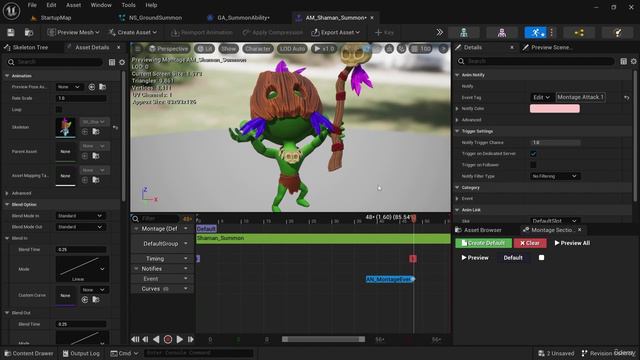Image resolution: width=640 pixels, height=360 pixels.
Task: Uncheck Trigger on Dedicated Server
Action: point(533,154)
